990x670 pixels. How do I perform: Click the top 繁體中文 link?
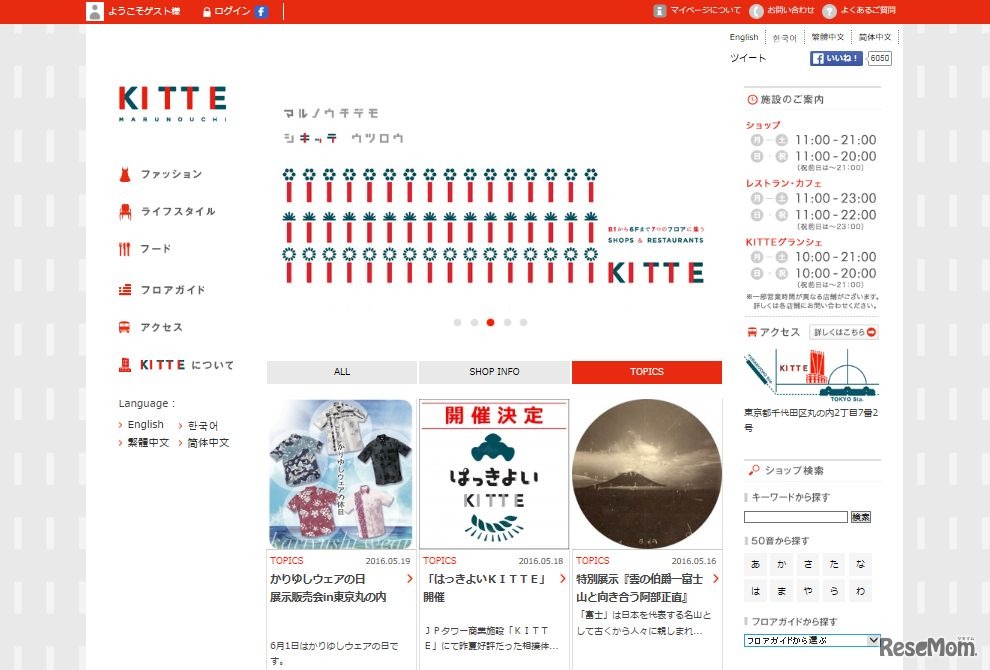pyautogui.click(x=828, y=37)
